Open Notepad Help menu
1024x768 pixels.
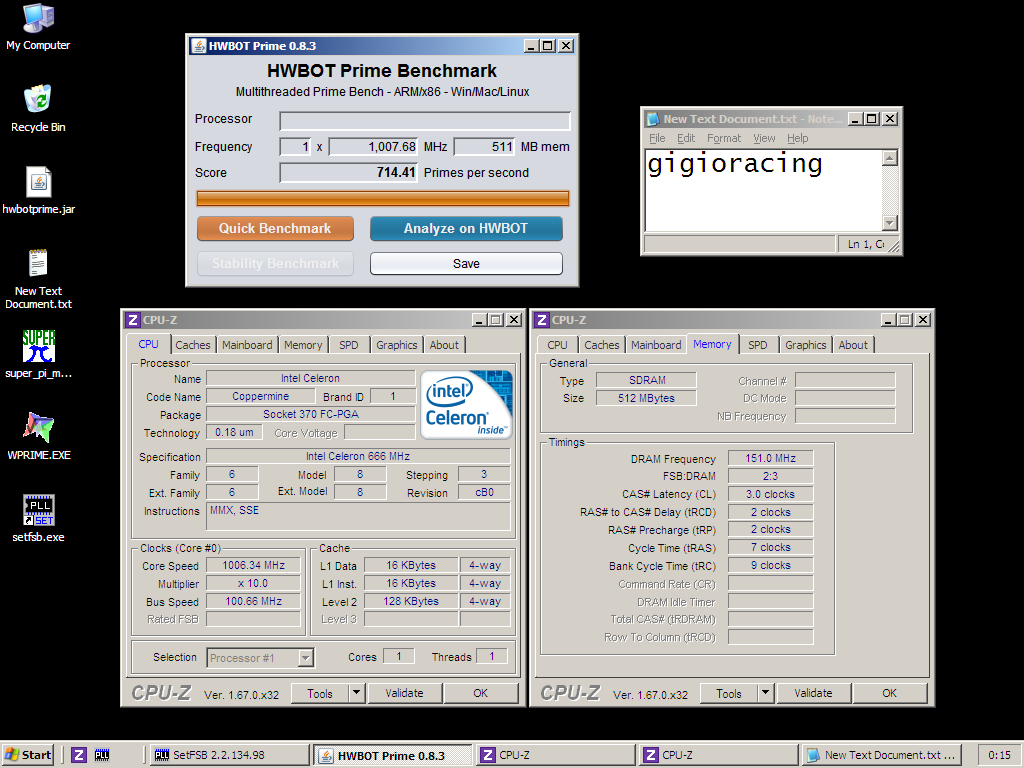(797, 138)
